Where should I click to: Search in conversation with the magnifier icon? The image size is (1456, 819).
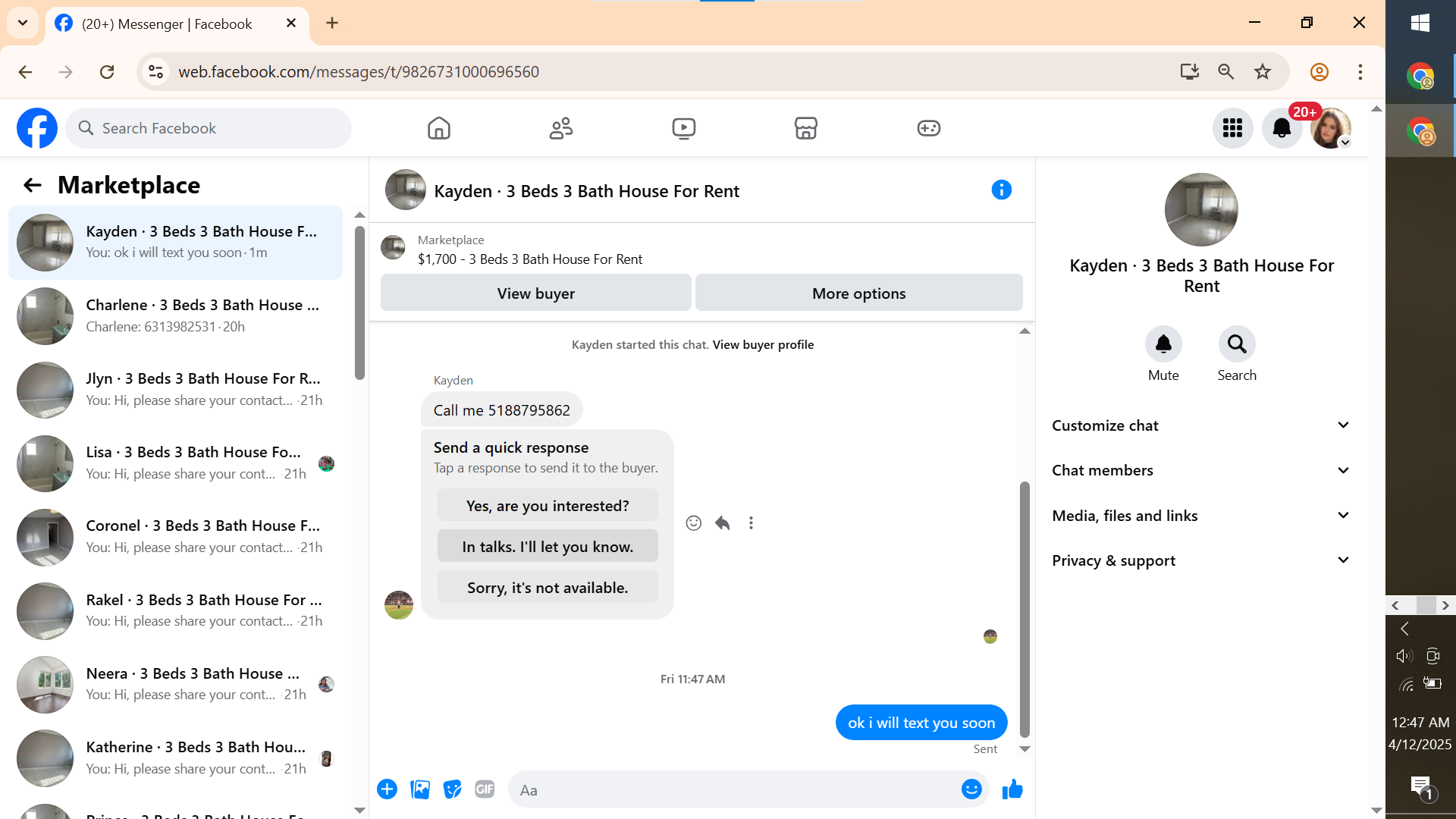coord(1237,345)
